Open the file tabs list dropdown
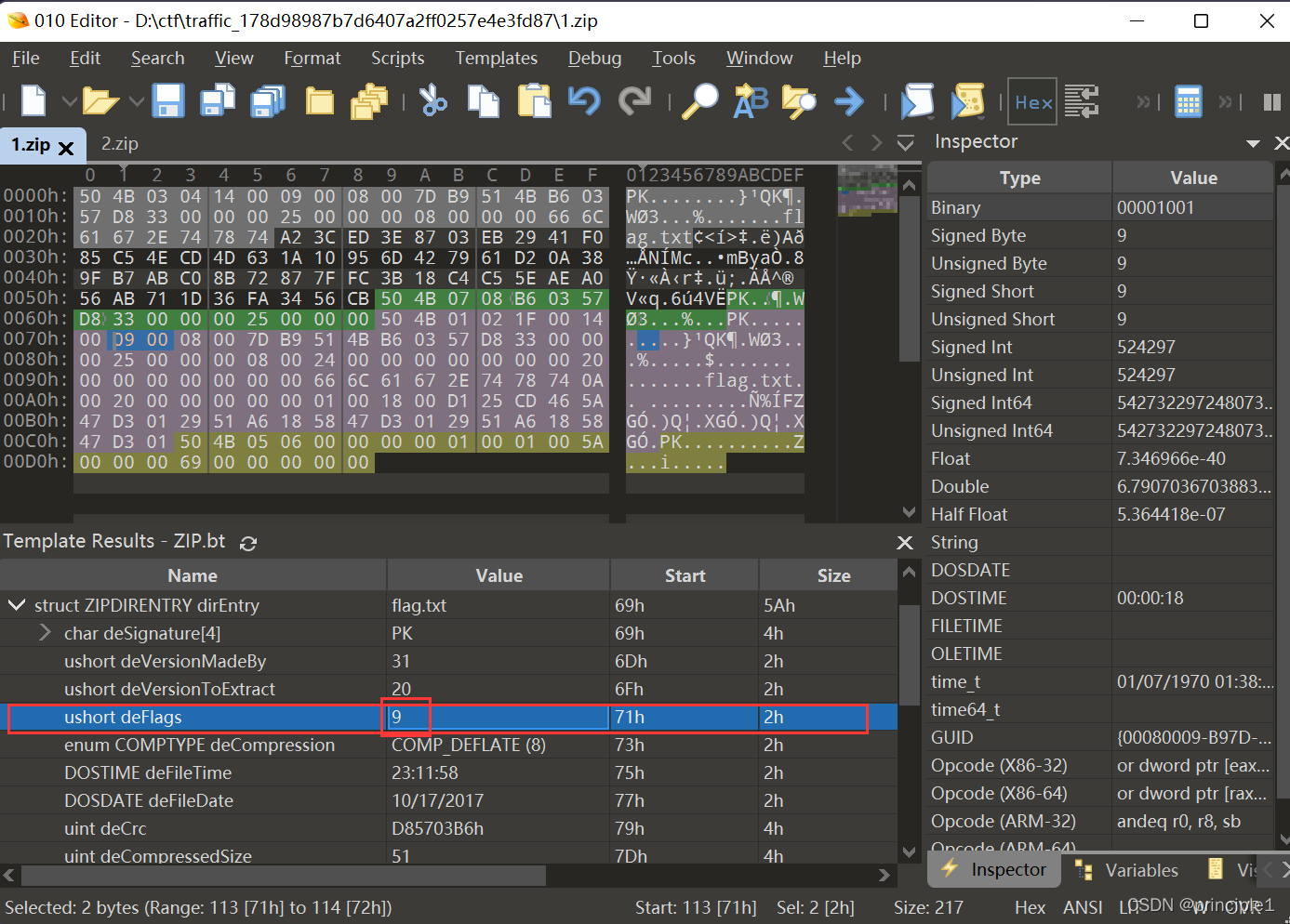This screenshot has height=924, width=1290. (x=905, y=143)
